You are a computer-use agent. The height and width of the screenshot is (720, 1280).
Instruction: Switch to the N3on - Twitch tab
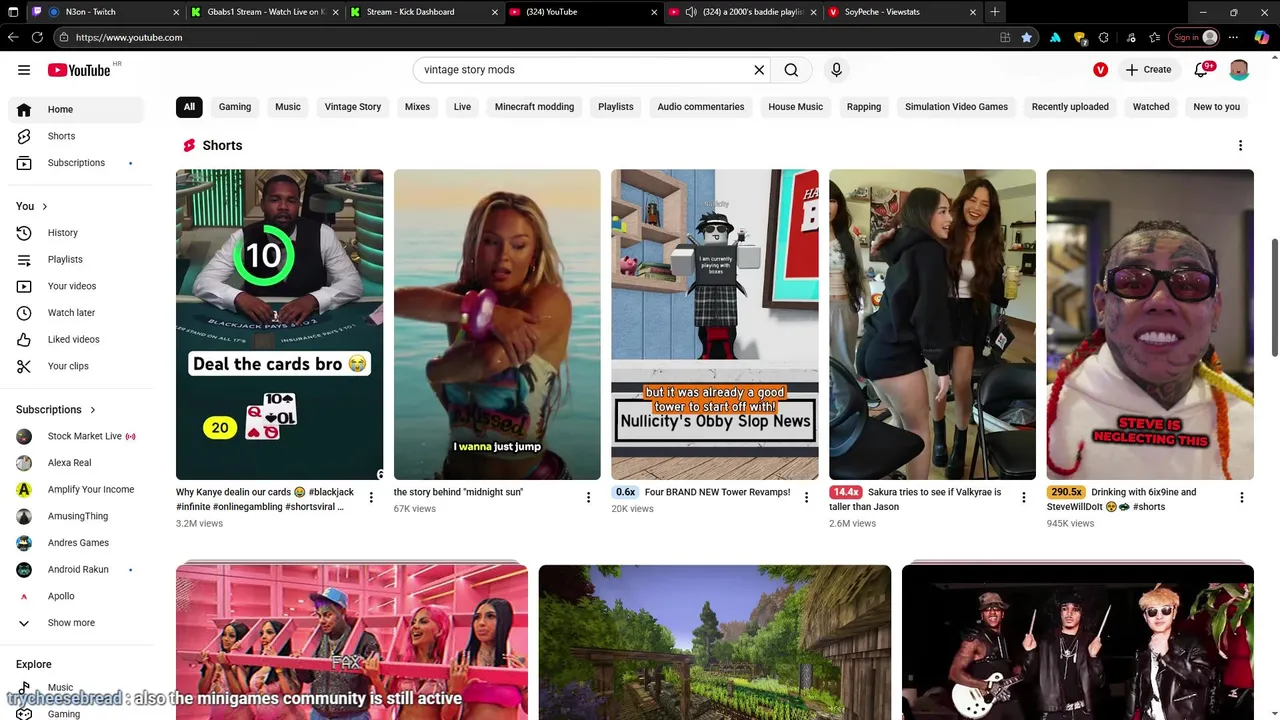point(105,12)
